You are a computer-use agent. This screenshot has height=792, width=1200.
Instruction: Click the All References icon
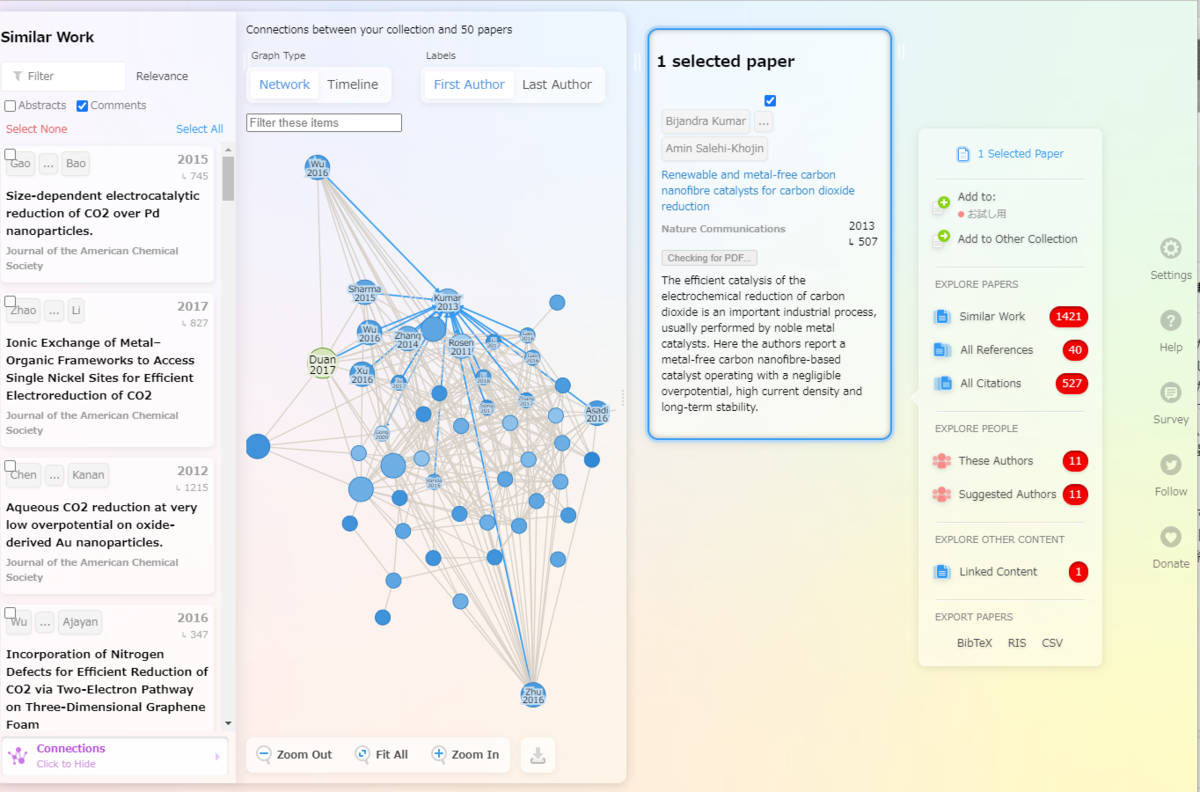pos(942,350)
